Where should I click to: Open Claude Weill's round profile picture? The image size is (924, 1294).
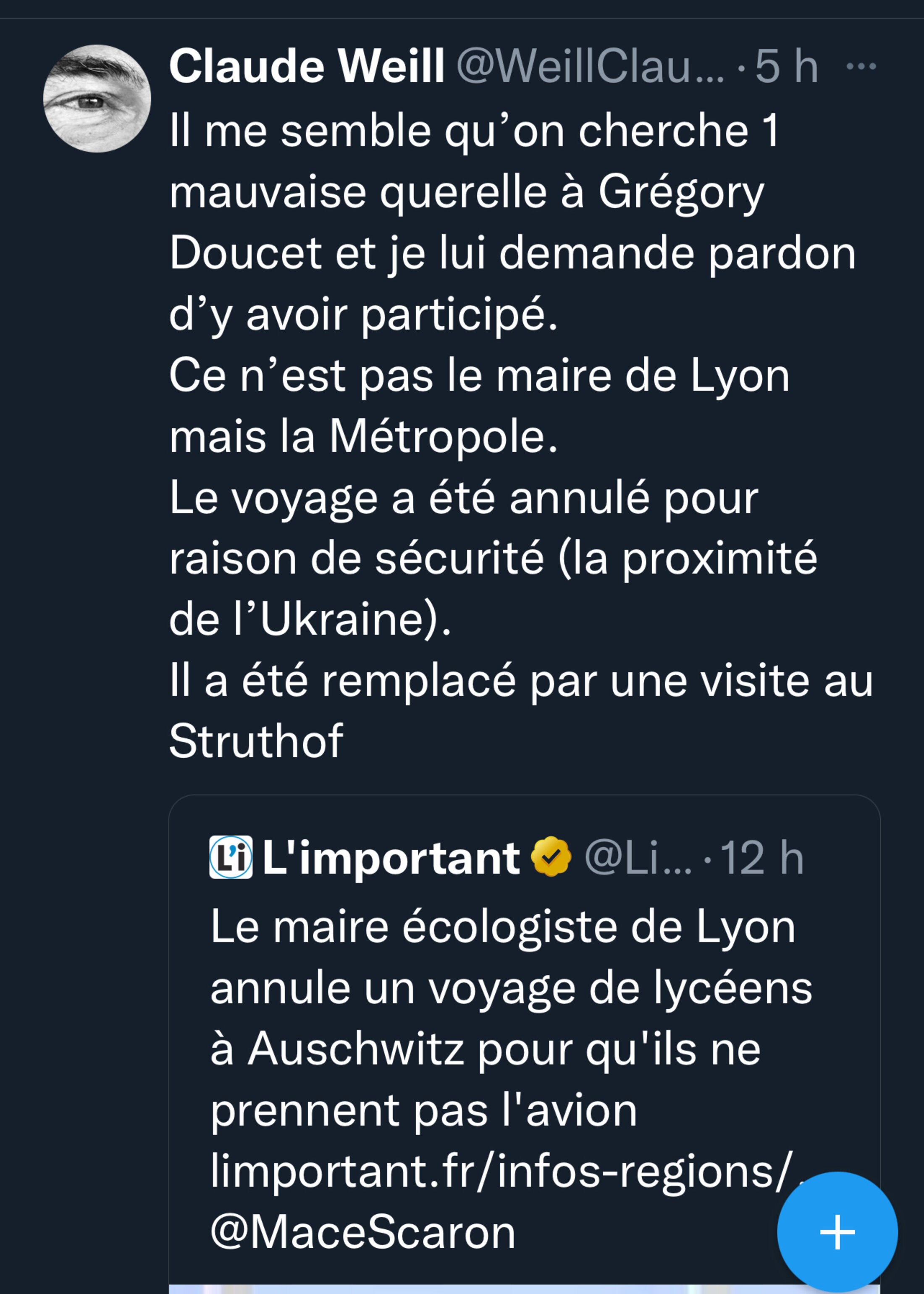[x=97, y=98]
